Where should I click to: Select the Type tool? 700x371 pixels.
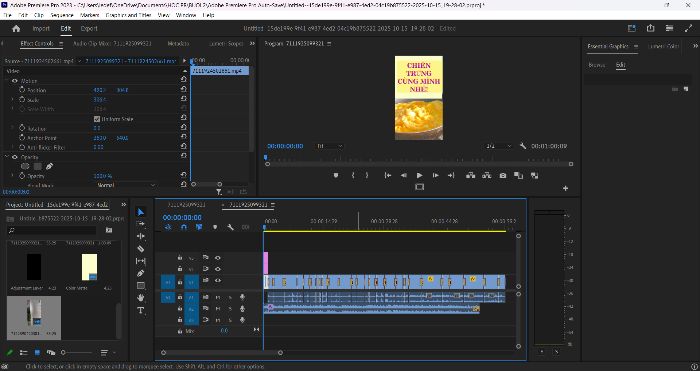pyautogui.click(x=141, y=310)
